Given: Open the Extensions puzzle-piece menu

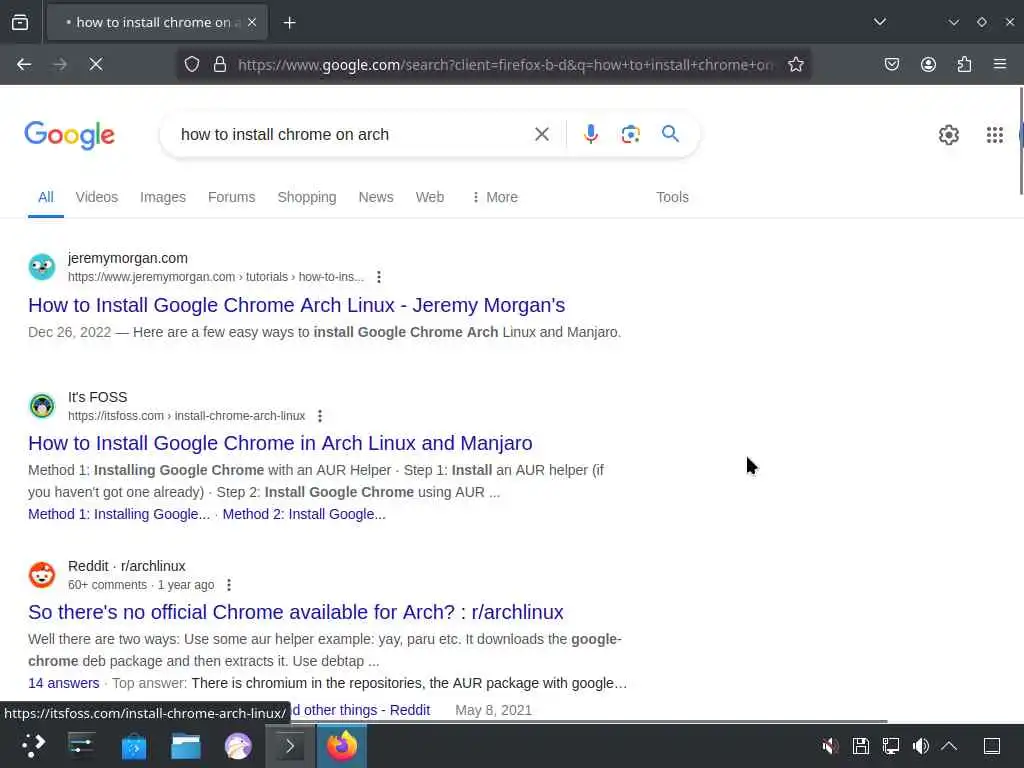Looking at the screenshot, I should click(x=964, y=64).
